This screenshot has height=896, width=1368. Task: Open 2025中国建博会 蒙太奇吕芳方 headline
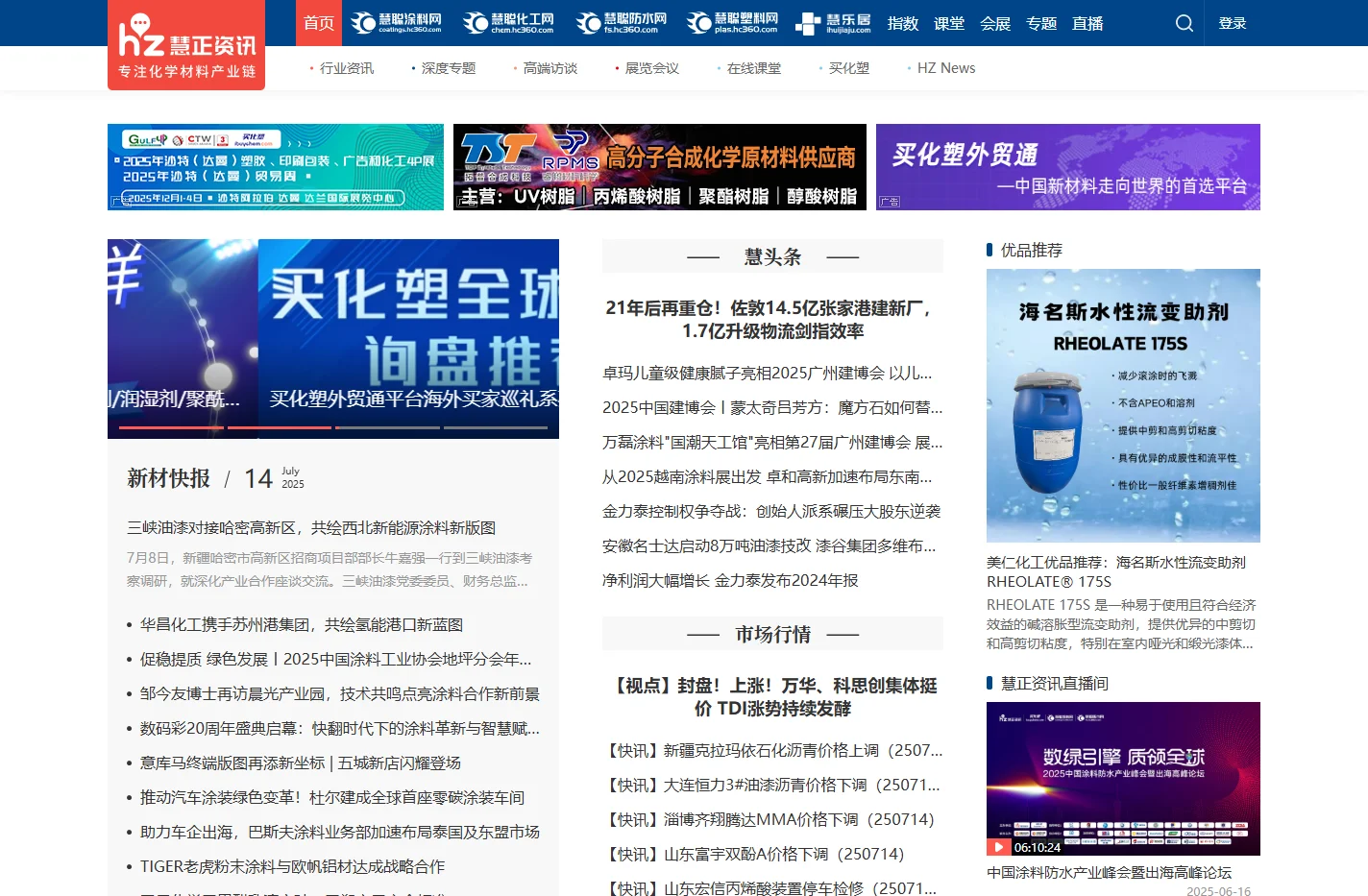click(772, 407)
